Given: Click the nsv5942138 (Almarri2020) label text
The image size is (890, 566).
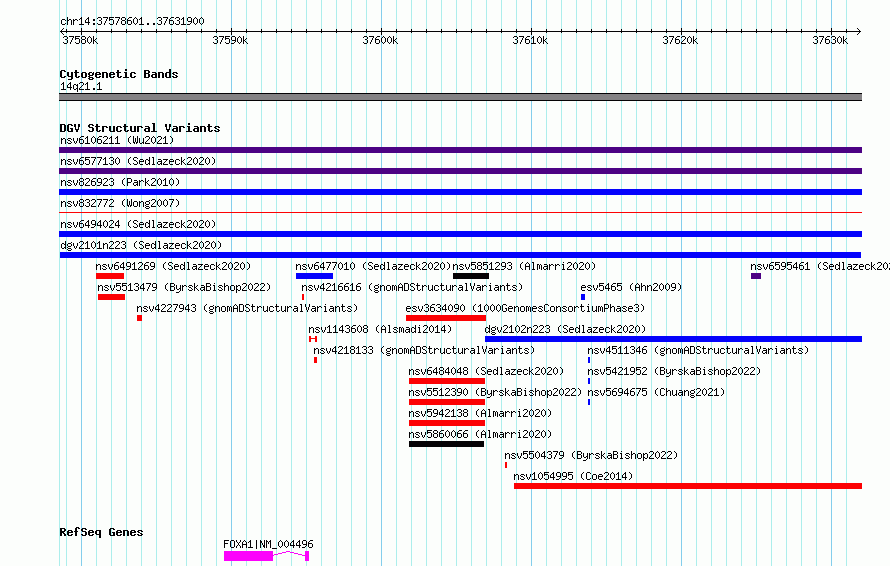Looking at the screenshot, I should [x=480, y=413].
